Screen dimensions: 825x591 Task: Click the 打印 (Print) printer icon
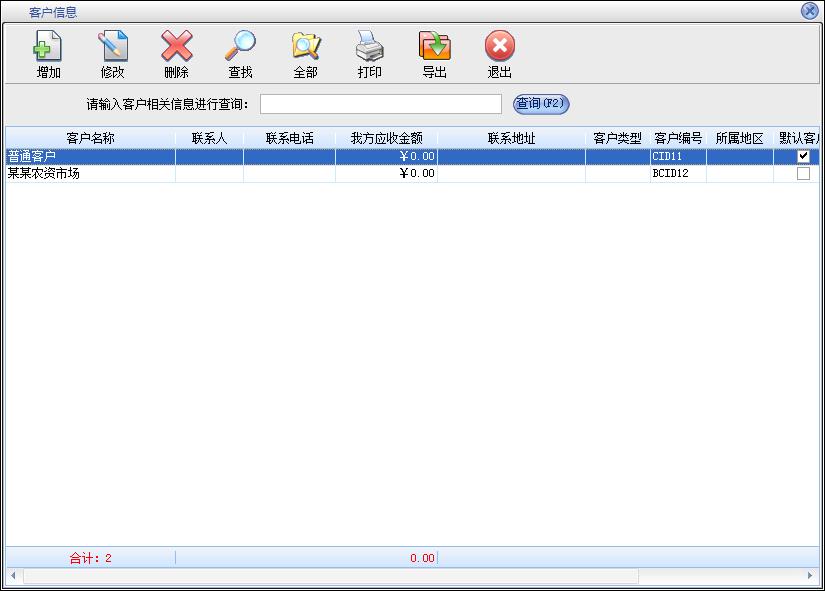pos(369,47)
